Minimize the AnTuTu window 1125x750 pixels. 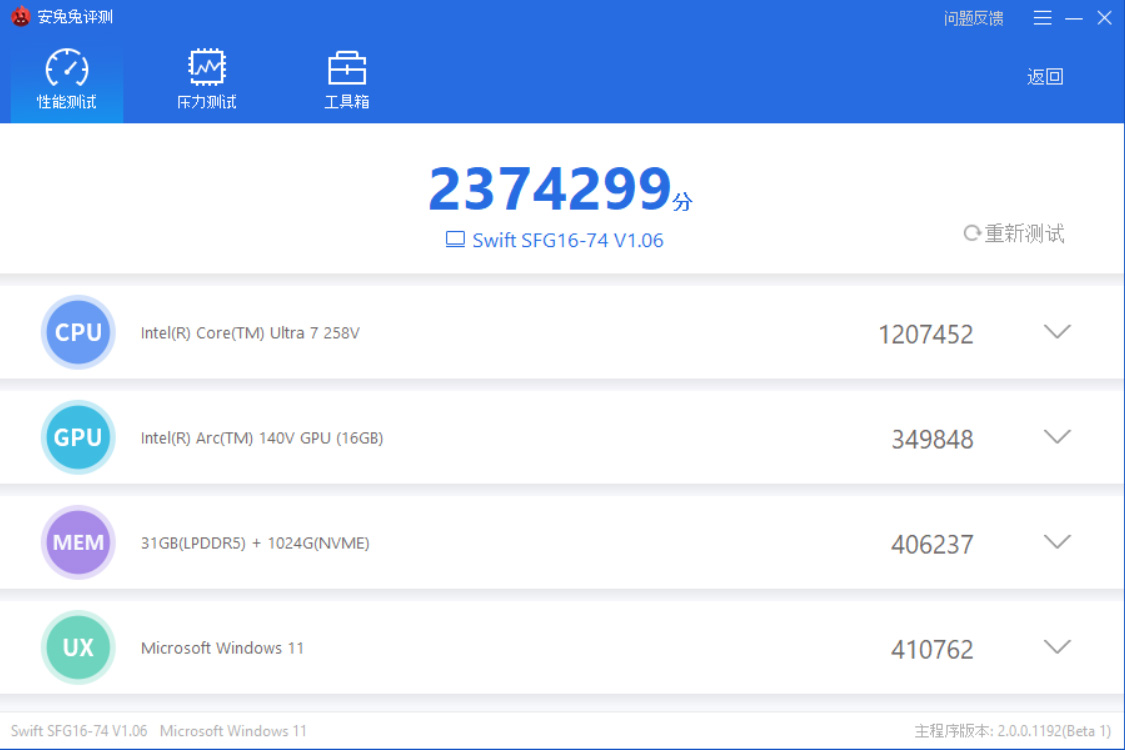click(1073, 18)
